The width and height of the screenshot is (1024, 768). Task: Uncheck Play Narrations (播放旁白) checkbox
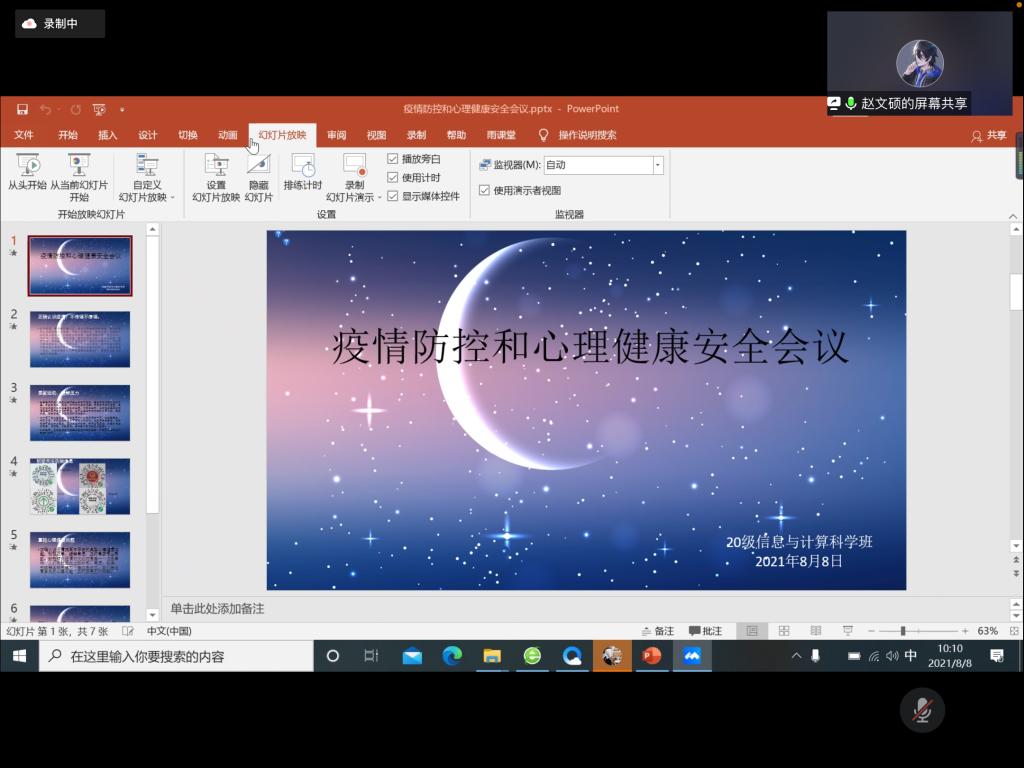click(x=393, y=159)
